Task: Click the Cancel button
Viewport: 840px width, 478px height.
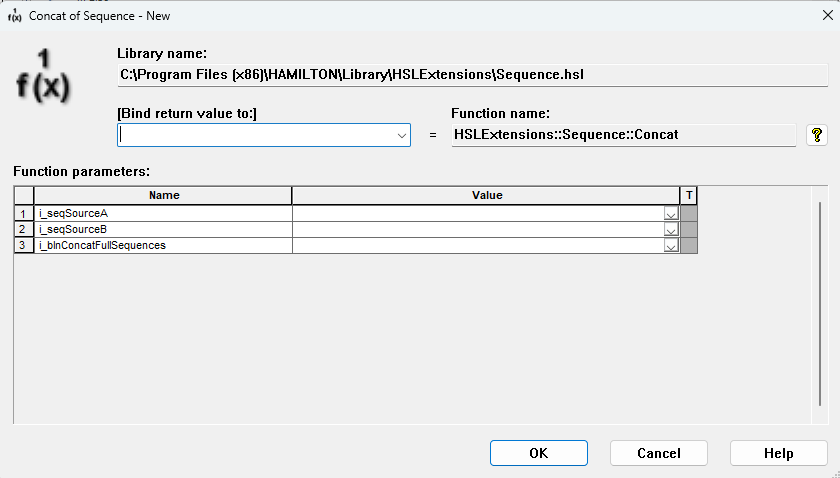Action: 658,453
